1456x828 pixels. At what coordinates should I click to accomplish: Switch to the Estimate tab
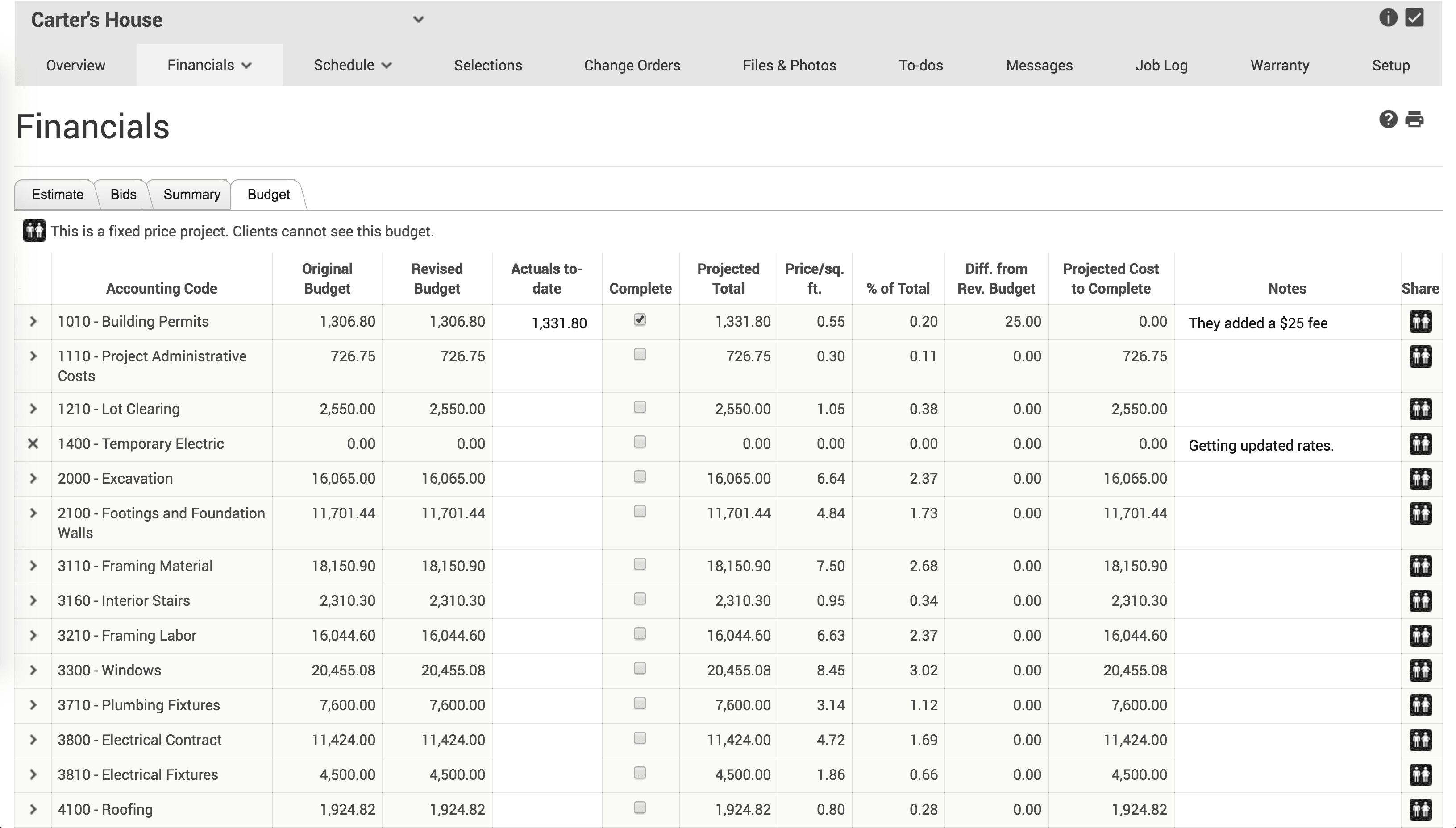click(x=57, y=194)
